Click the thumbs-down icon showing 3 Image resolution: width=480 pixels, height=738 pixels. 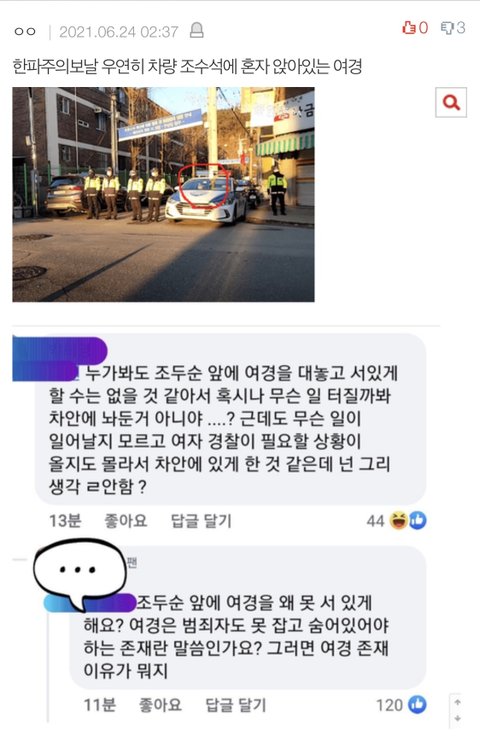446,28
